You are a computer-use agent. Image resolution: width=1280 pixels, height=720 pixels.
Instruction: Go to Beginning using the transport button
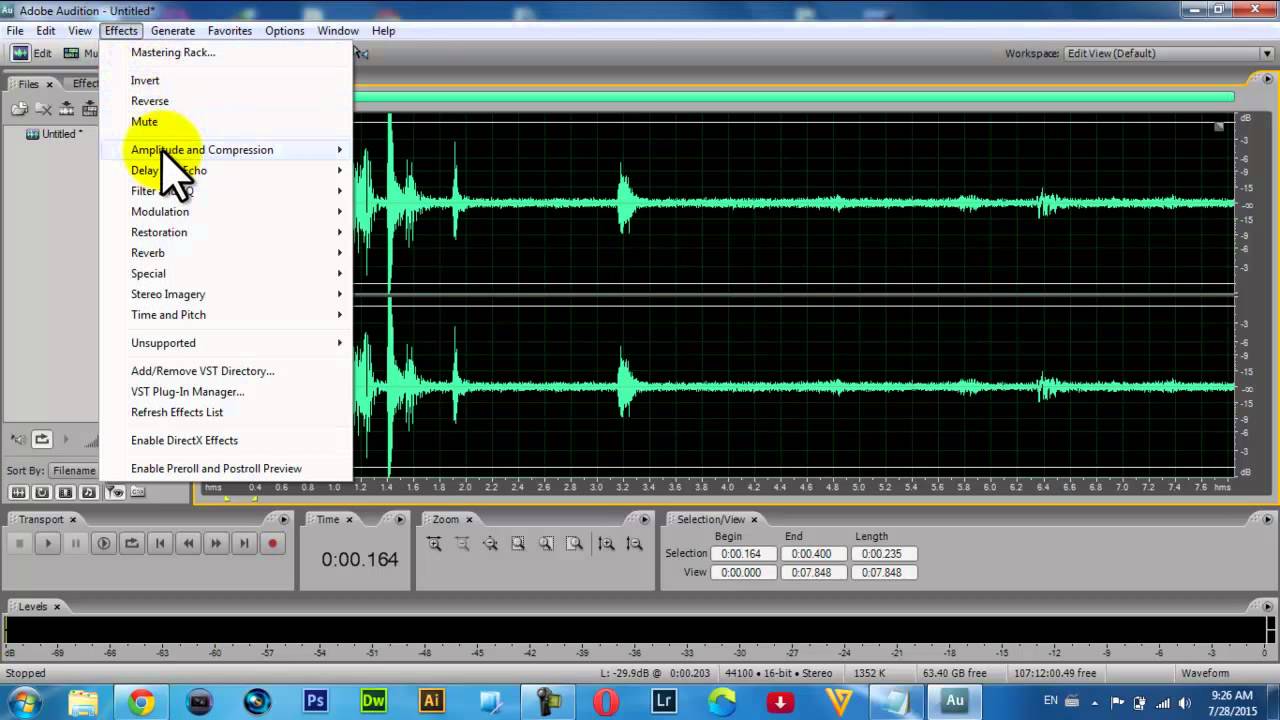click(159, 543)
